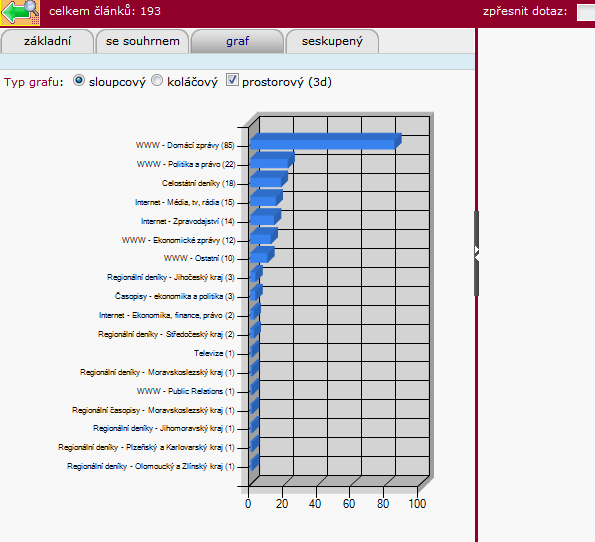Focus the zpřesnit dotaz input field

[x=586, y=12]
